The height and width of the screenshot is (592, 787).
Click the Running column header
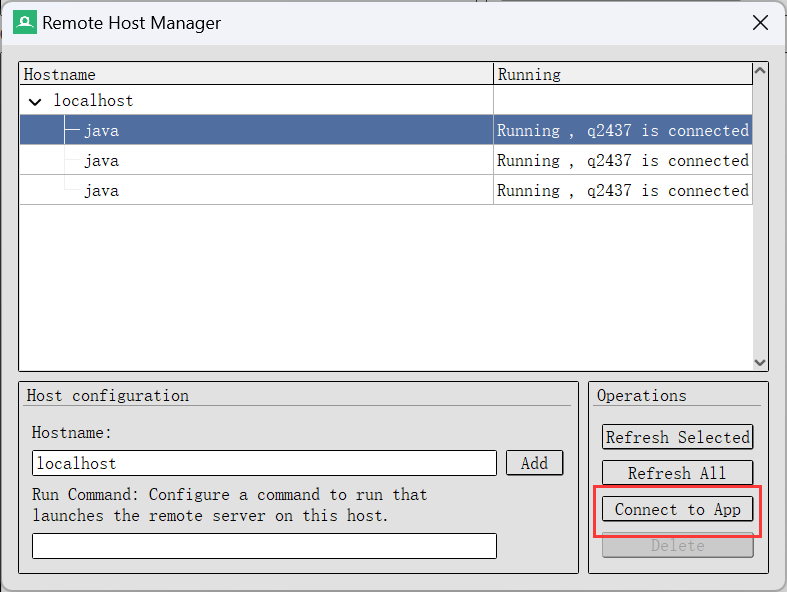622,75
